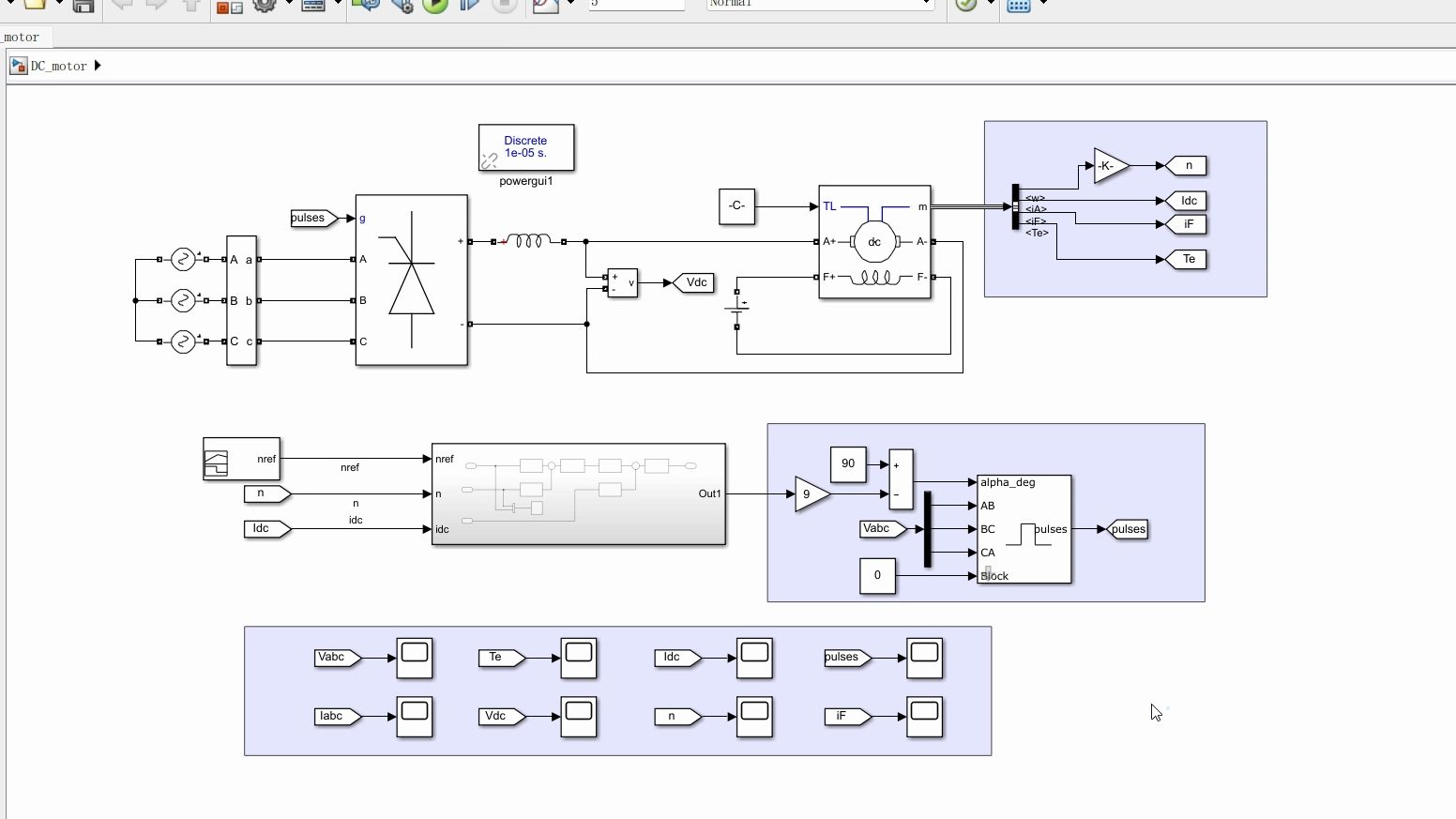Select the three-phase V-I measurement block
Screen dimensions: 1456x819
click(241, 300)
